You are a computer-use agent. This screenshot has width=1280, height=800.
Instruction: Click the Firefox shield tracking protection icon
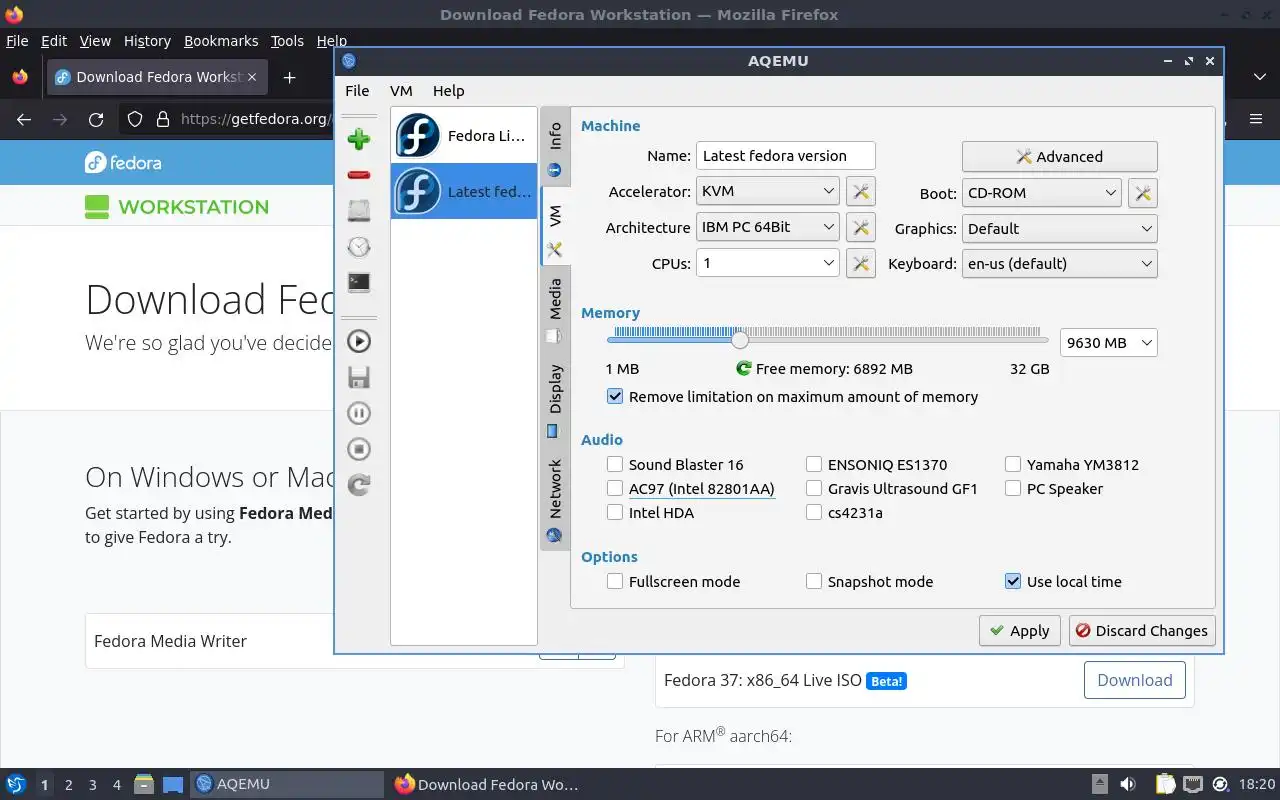tap(135, 119)
